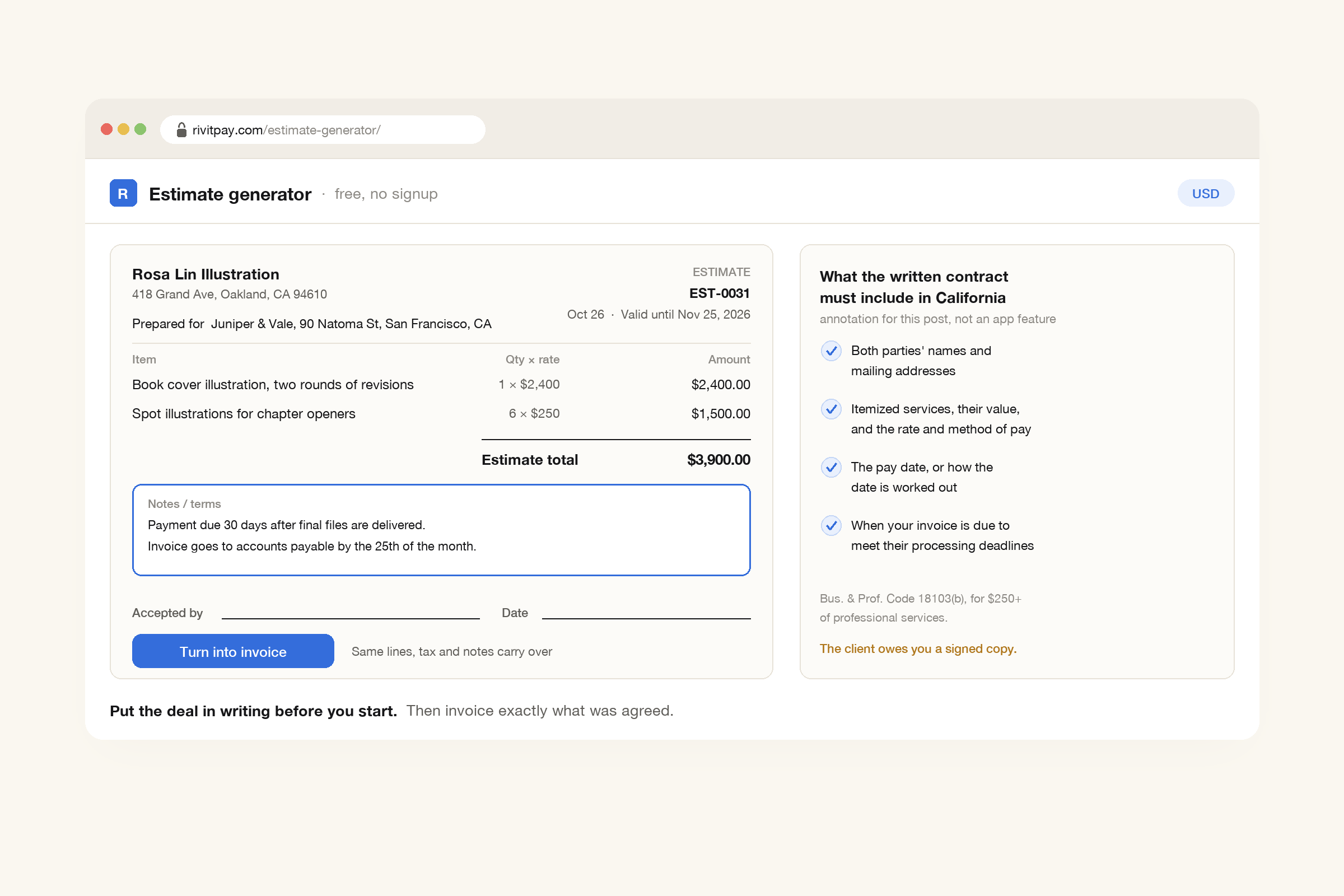The height and width of the screenshot is (896, 1344).
Task: Toggle check for When your invoice is due
Action: [831, 525]
